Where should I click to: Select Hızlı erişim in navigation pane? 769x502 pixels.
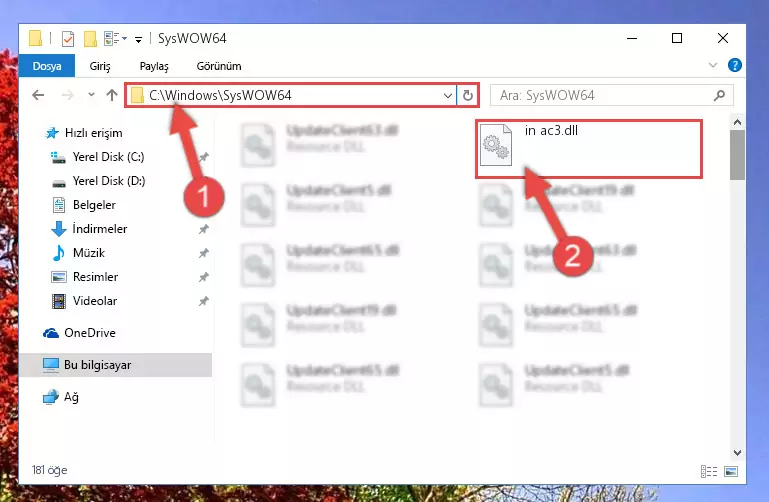93,133
